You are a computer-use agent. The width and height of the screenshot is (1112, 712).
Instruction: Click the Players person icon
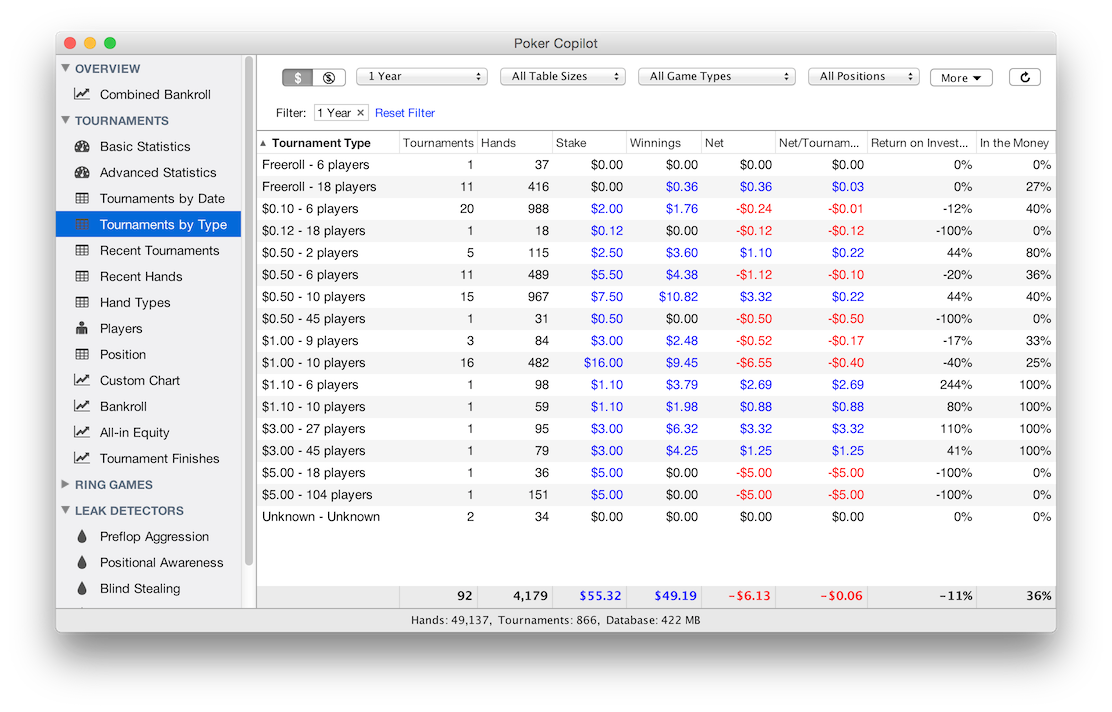(x=82, y=328)
